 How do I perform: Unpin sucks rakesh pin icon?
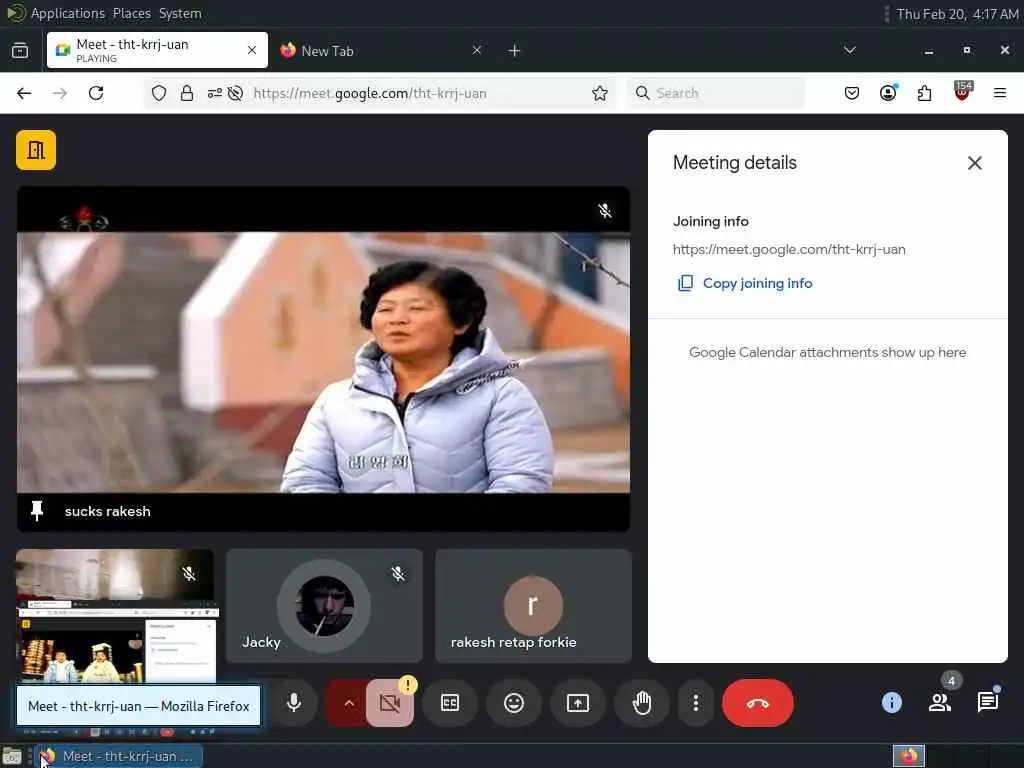(37, 511)
